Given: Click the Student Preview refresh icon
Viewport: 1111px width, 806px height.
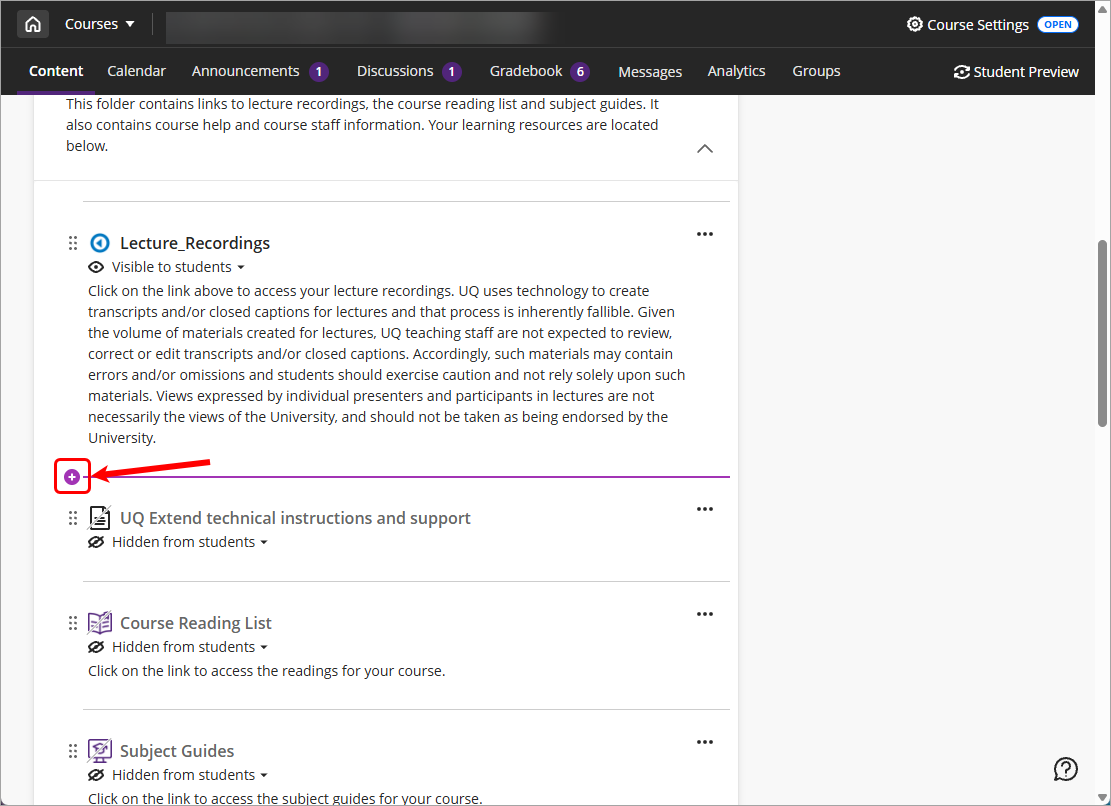Looking at the screenshot, I should pos(961,72).
